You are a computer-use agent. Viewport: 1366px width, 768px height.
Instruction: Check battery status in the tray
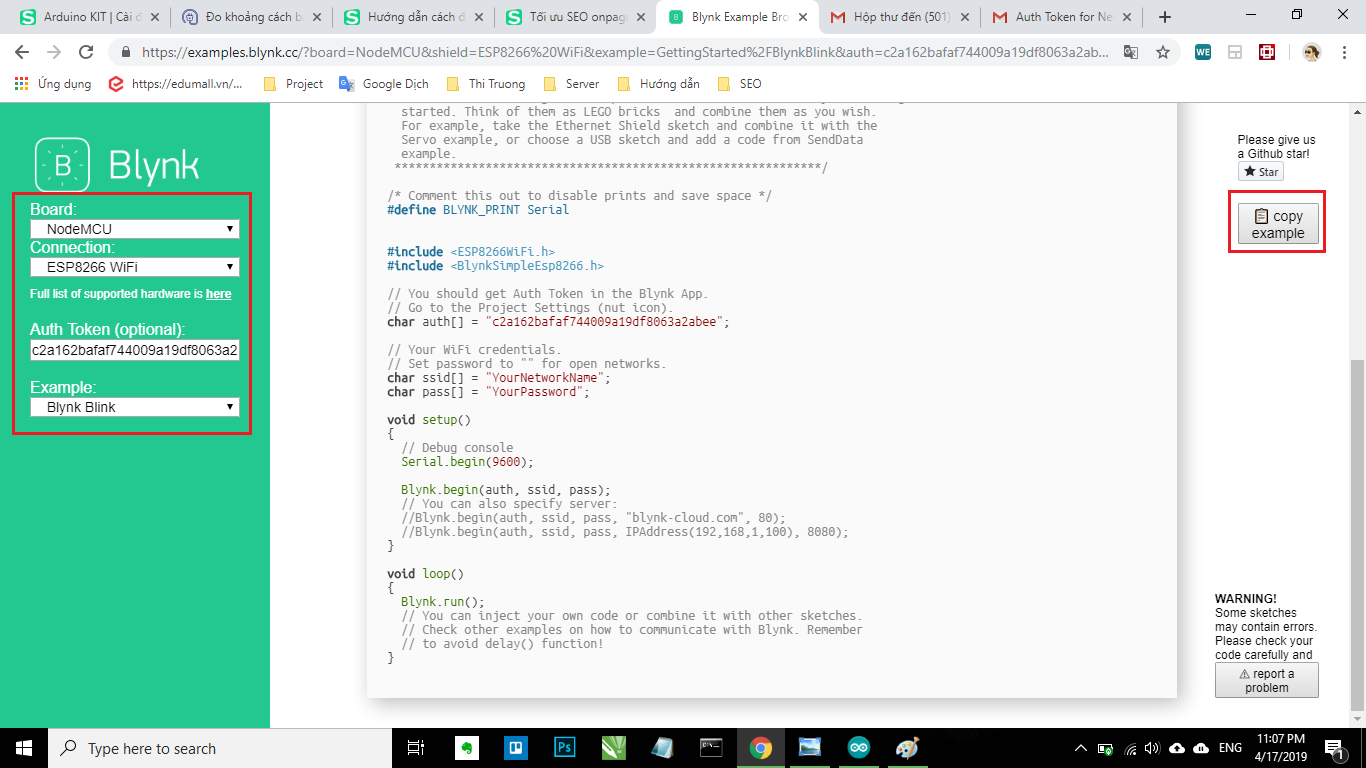(x=1106, y=748)
